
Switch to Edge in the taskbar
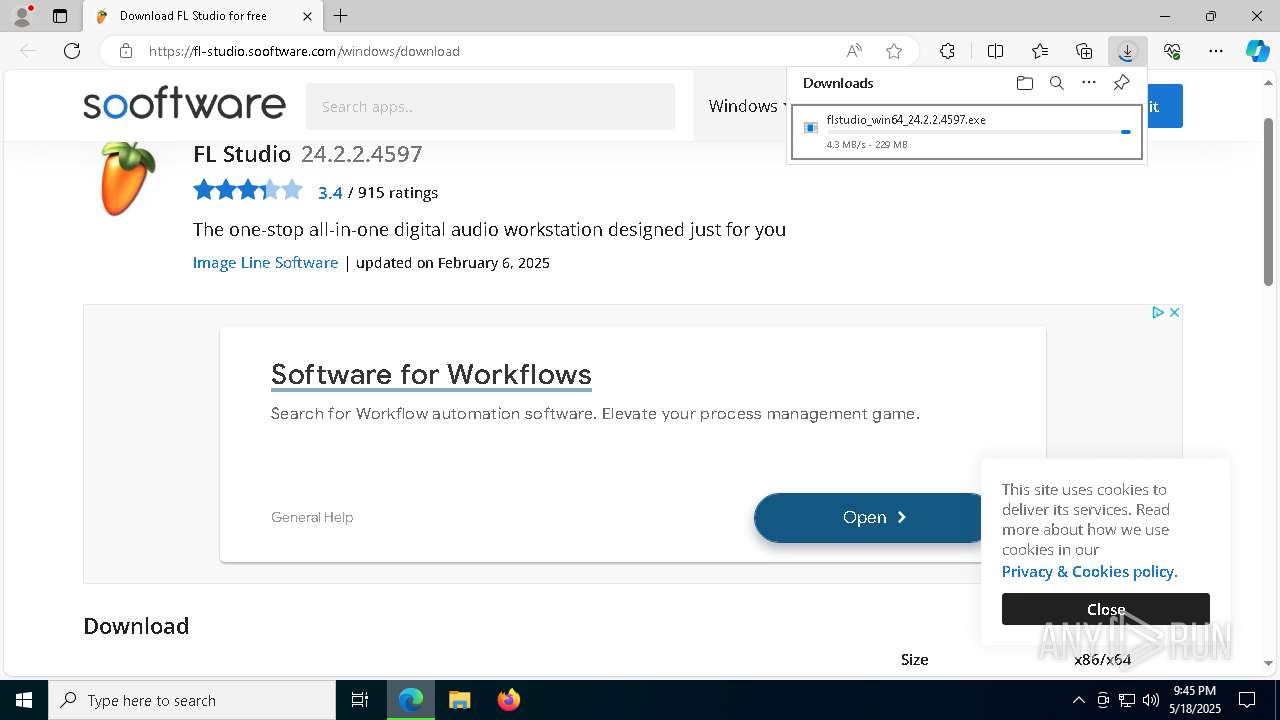click(411, 700)
